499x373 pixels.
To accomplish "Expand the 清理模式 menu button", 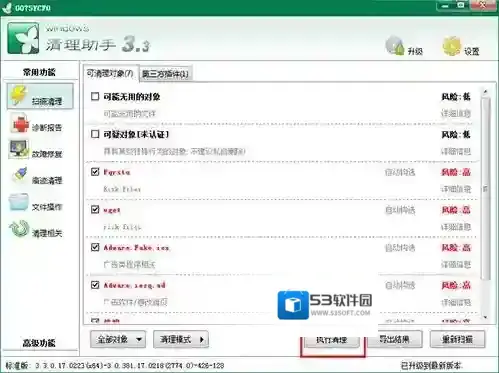I will click(x=181, y=339).
